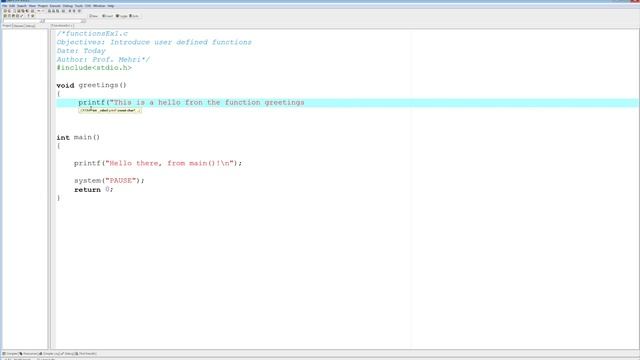The image size is (640, 360).
Task: Open the Execute menu
Action: click(55, 6)
